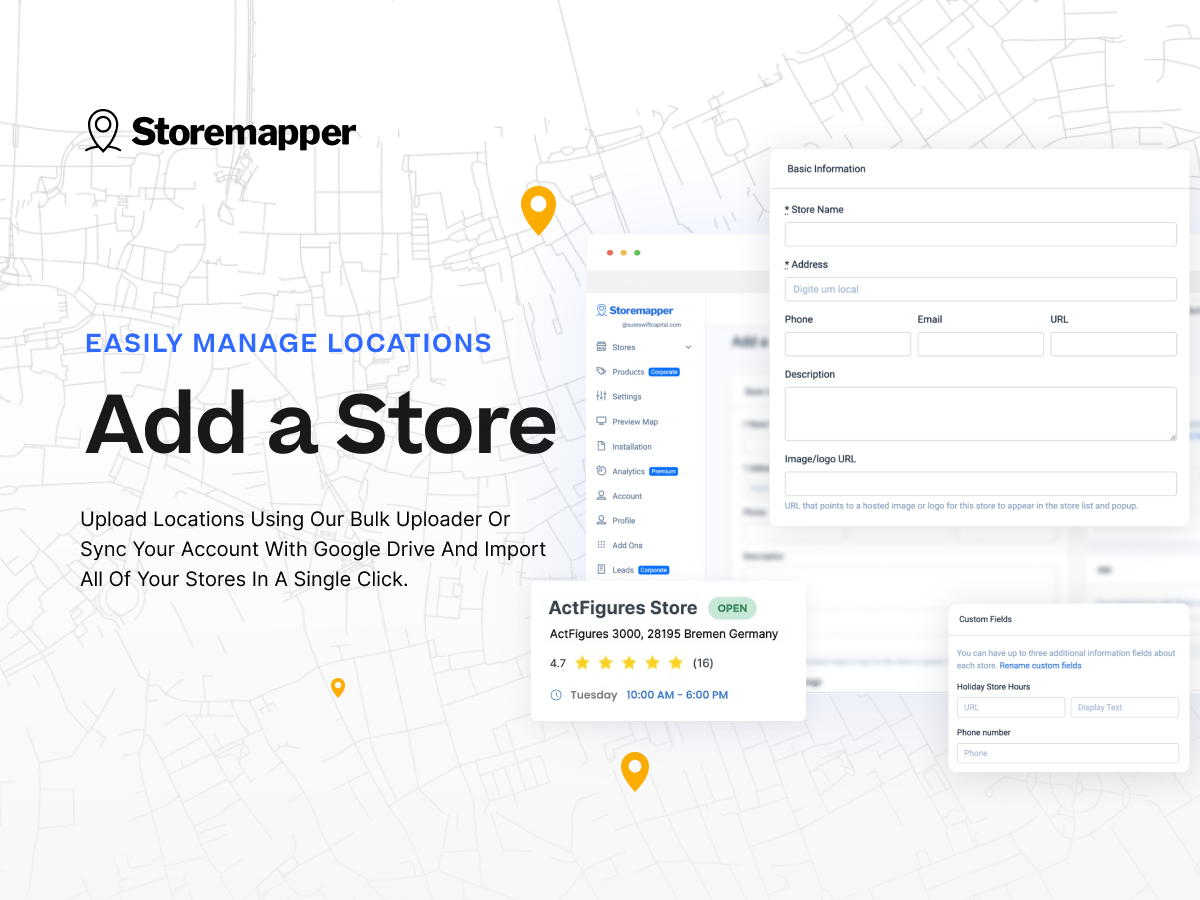The width and height of the screenshot is (1200, 900).
Task: Click the @sureswiftcapital.com account text
Action: point(651,325)
